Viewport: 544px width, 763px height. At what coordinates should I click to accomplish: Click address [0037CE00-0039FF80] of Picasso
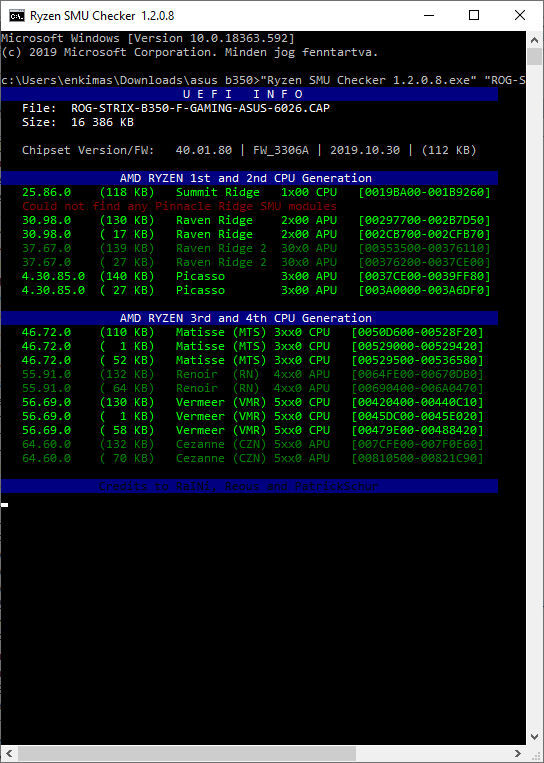click(x=424, y=276)
